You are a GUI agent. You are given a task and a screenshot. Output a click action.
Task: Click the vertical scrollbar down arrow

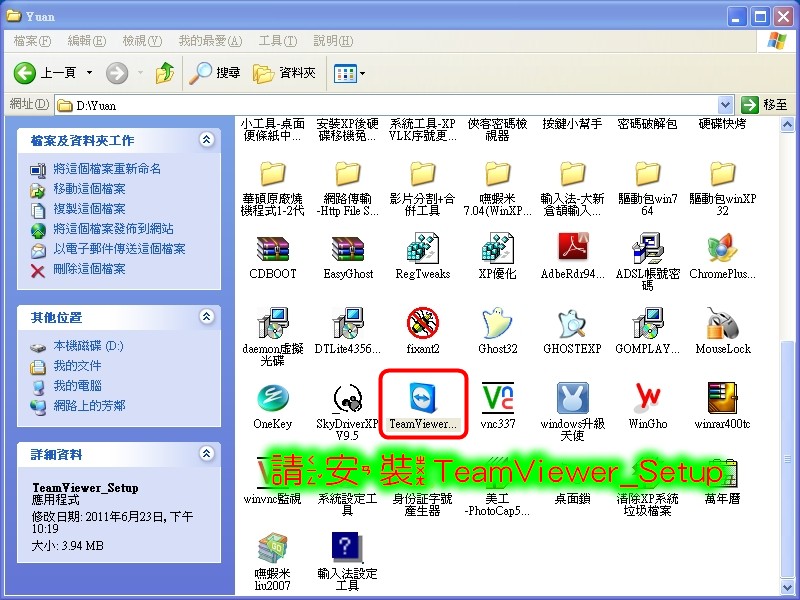pos(787,588)
